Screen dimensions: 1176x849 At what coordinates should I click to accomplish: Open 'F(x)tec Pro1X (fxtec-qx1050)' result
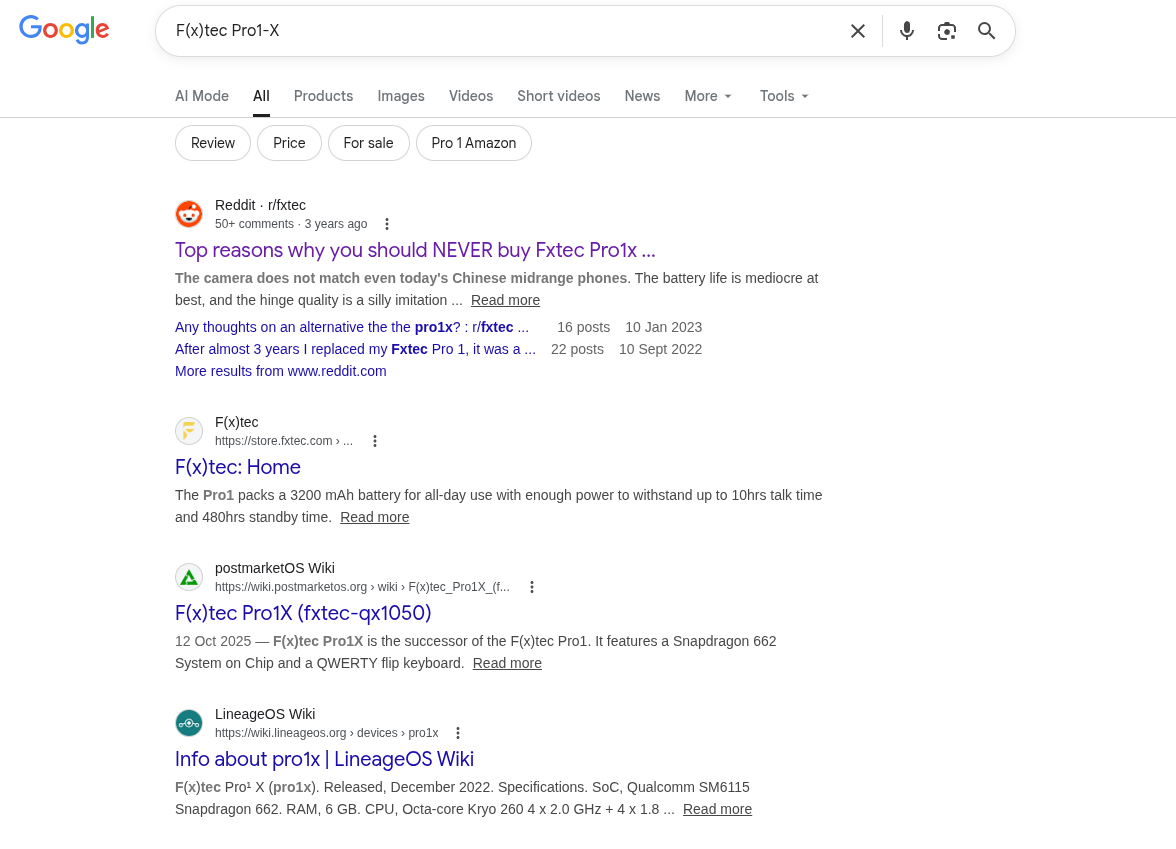tap(303, 614)
